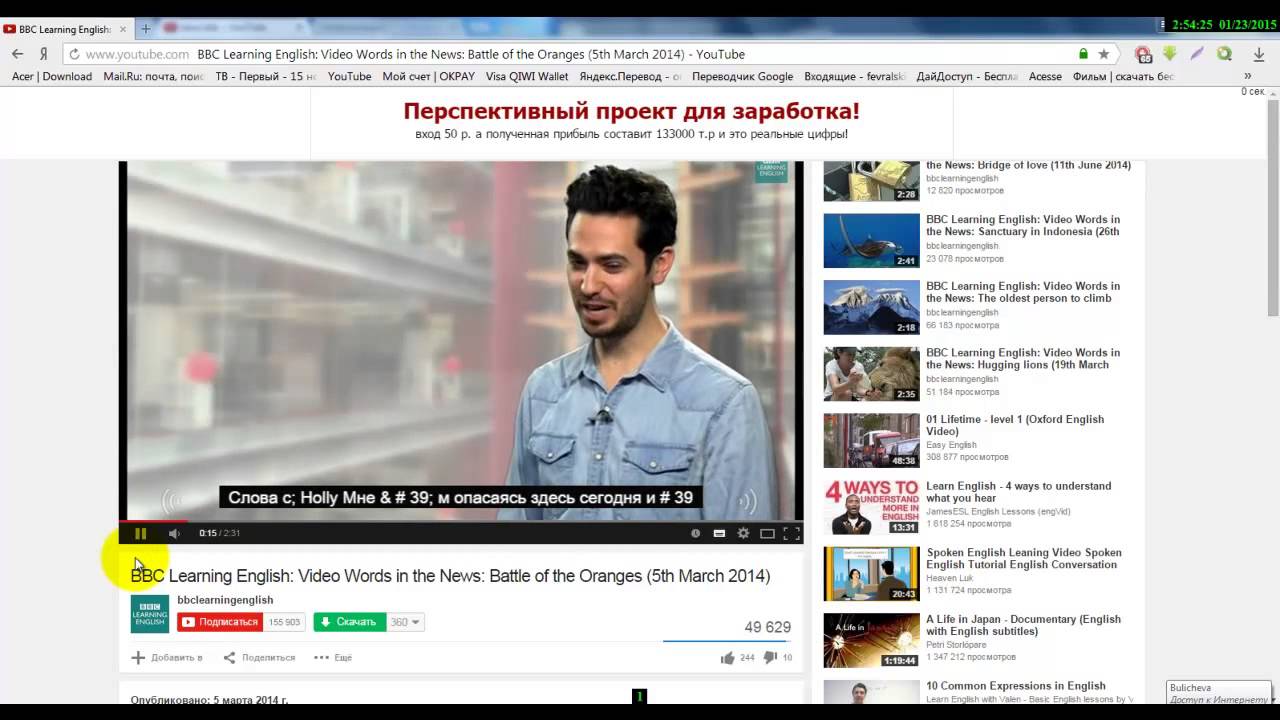Open the Входящие - fevralsk bookmark
The height and width of the screenshot is (720, 1280).
pyautogui.click(x=855, y=76)
